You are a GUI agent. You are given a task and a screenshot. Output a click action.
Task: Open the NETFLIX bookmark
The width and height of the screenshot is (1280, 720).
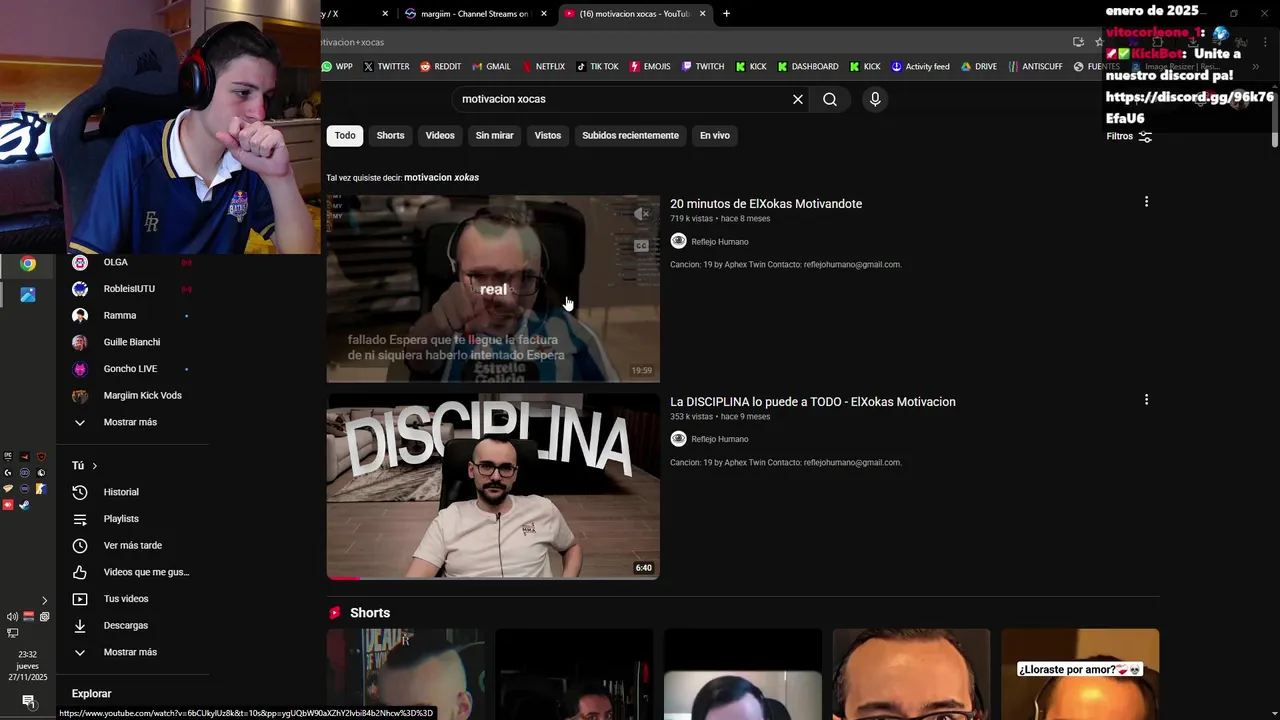[x=543, y=66]
